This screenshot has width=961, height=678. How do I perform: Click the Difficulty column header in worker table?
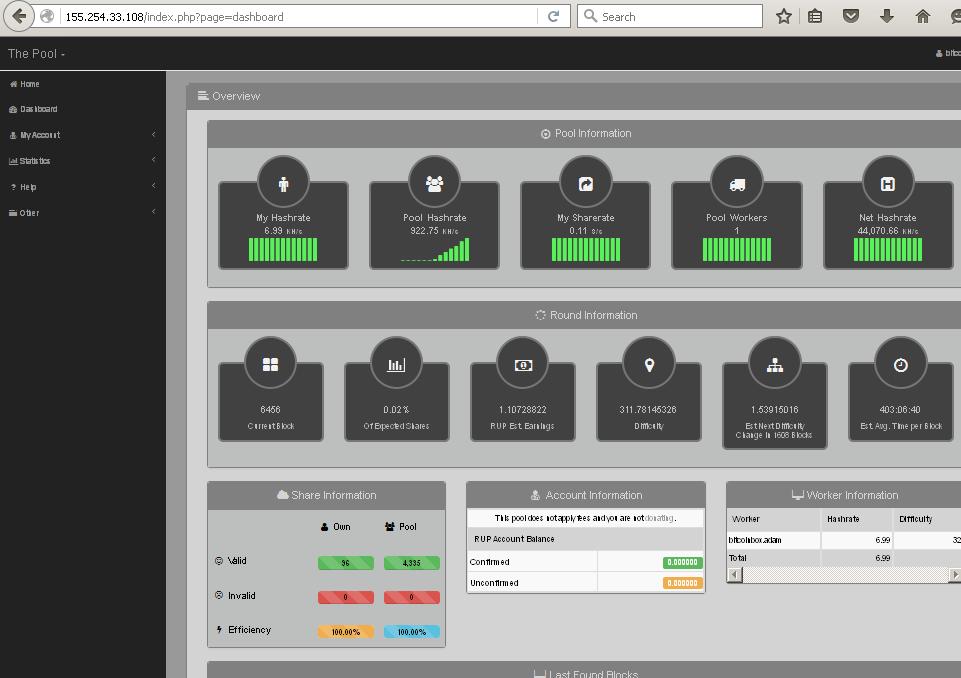point(916,519)
